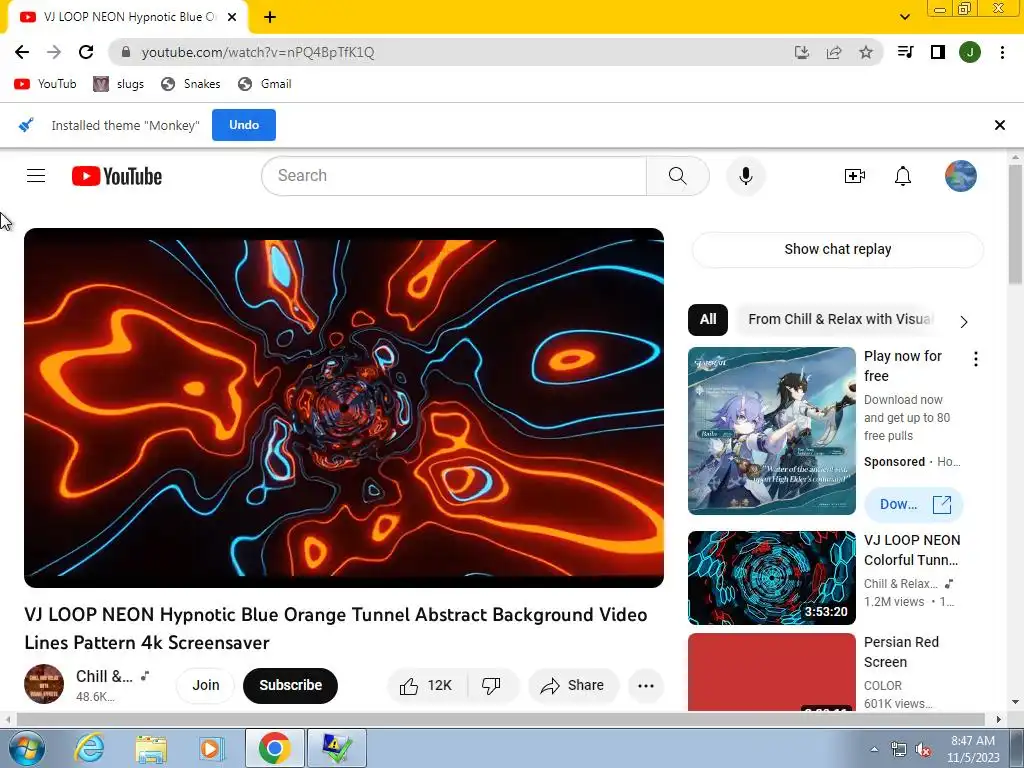Click the magnifying glass search button
This screenshot has height=768, width=1024.
677,176
